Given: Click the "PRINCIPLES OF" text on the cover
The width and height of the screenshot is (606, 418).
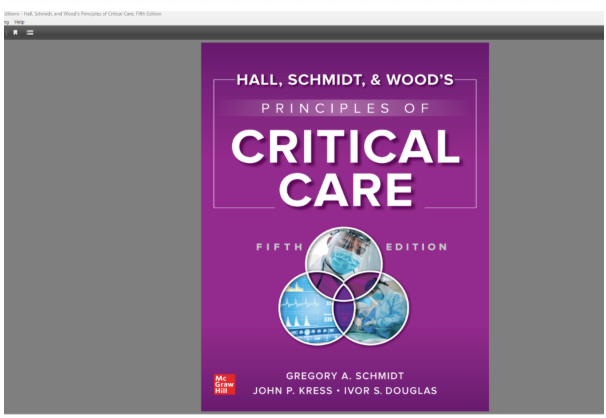Looking at the screenshot, I should 346,108.
